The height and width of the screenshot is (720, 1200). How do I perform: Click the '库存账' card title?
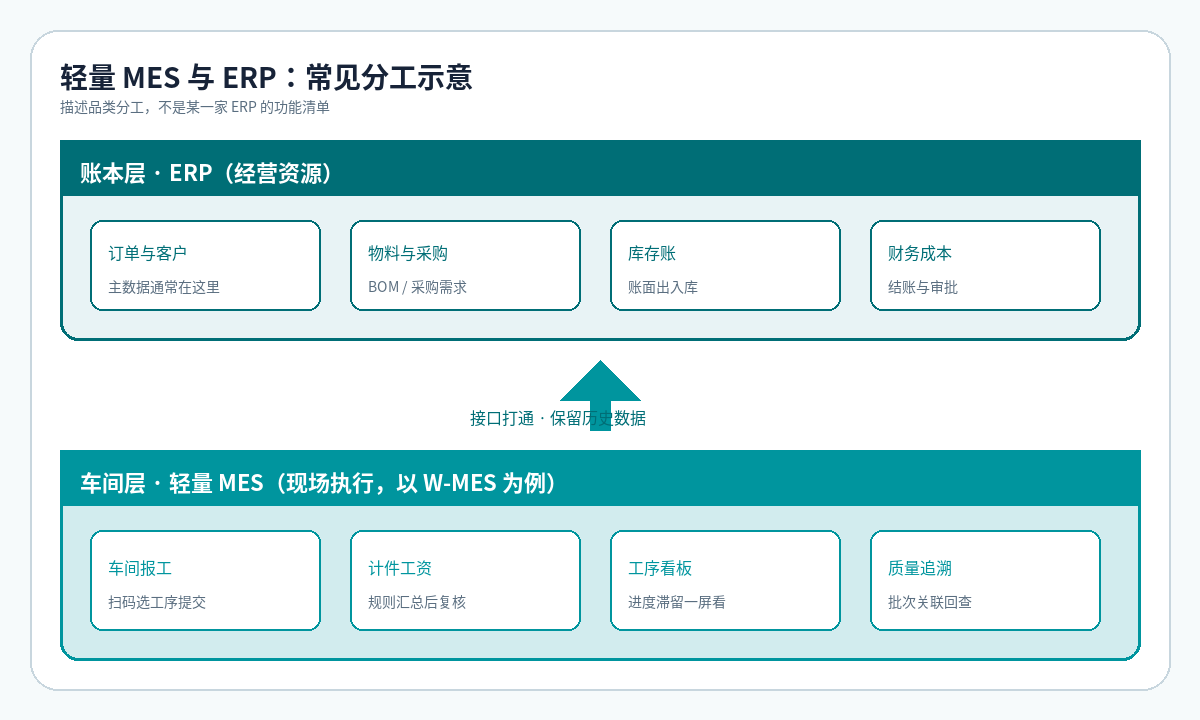(652, 254)
